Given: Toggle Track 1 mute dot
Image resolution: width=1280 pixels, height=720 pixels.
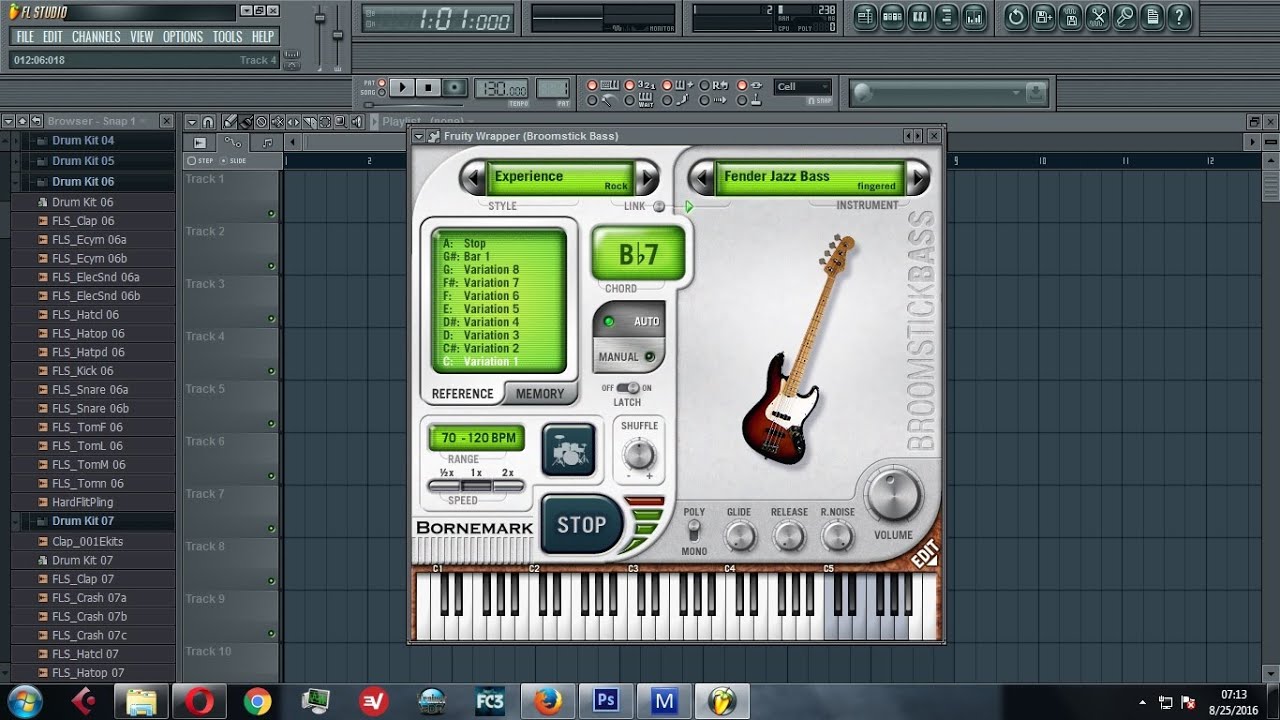Looking at the screenshot, I should pyautogui.click(x=271, y=214).
